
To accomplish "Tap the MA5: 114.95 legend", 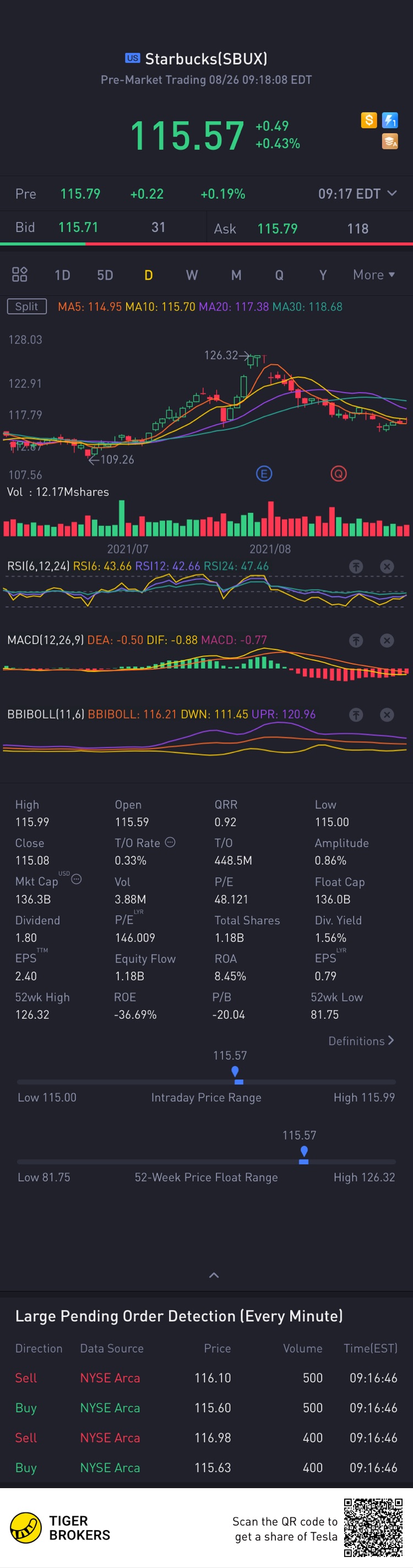I will tap(89, 307).
